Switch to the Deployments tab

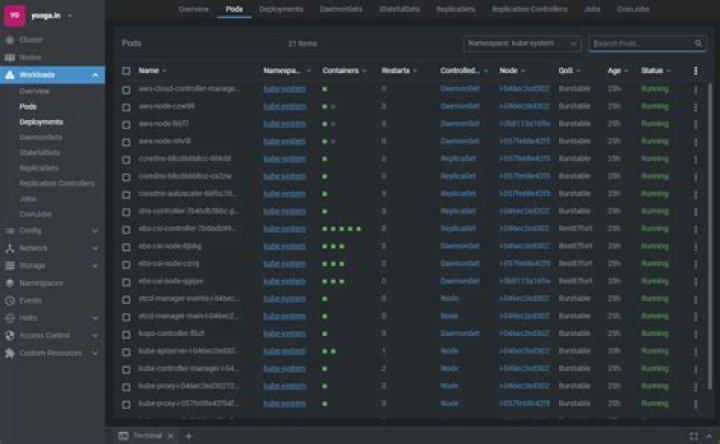pos(281,9)
